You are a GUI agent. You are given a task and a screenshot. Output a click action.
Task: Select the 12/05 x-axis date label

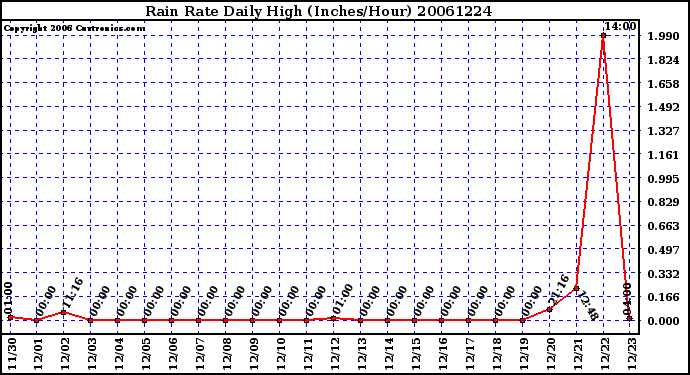tap(146, 354)
